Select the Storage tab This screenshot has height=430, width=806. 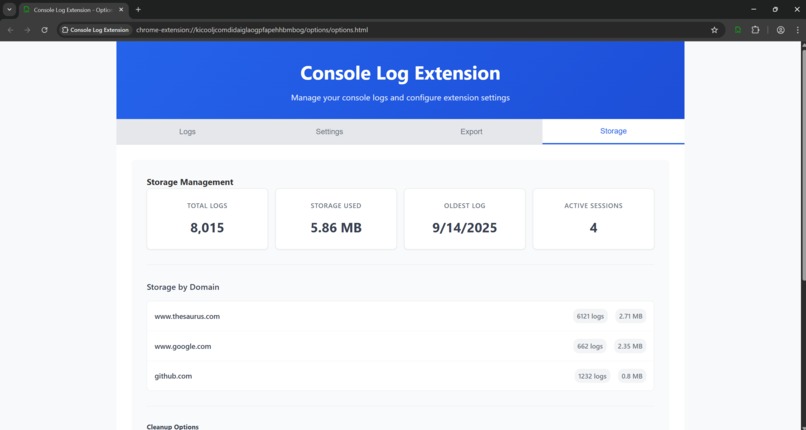coord(613,132)
